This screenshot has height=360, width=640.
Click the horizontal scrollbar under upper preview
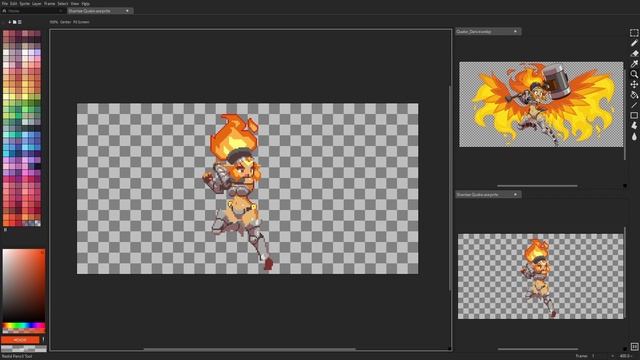click(x=537, y=186)
